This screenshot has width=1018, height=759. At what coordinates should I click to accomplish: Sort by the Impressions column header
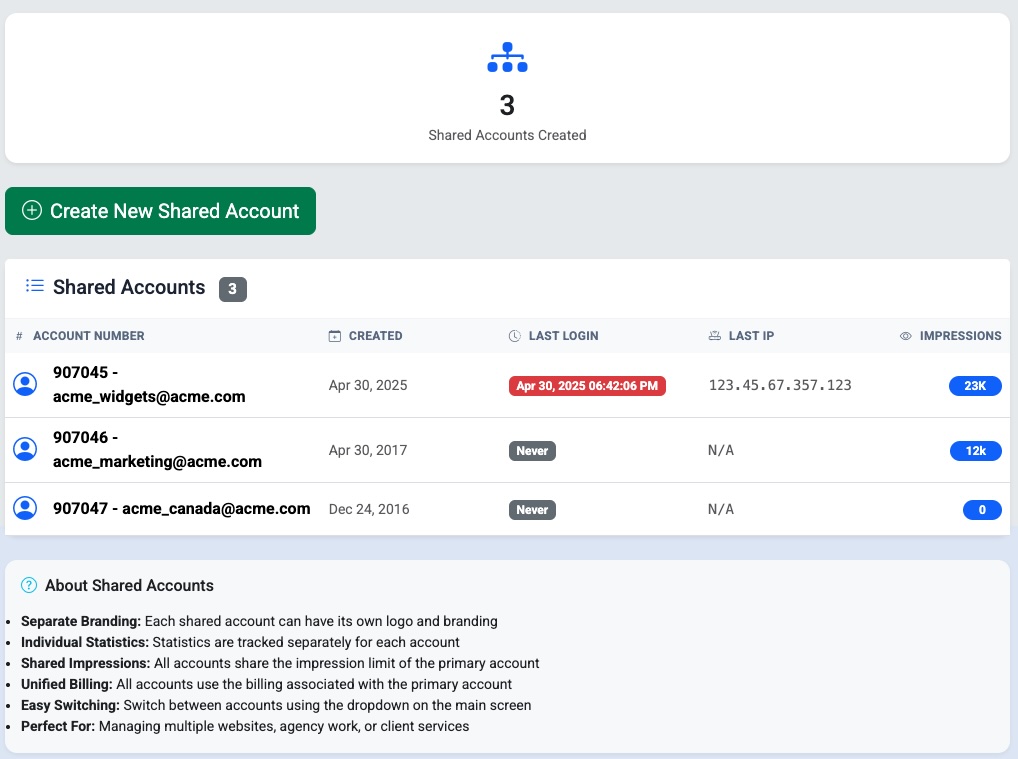tap(961, 335)
